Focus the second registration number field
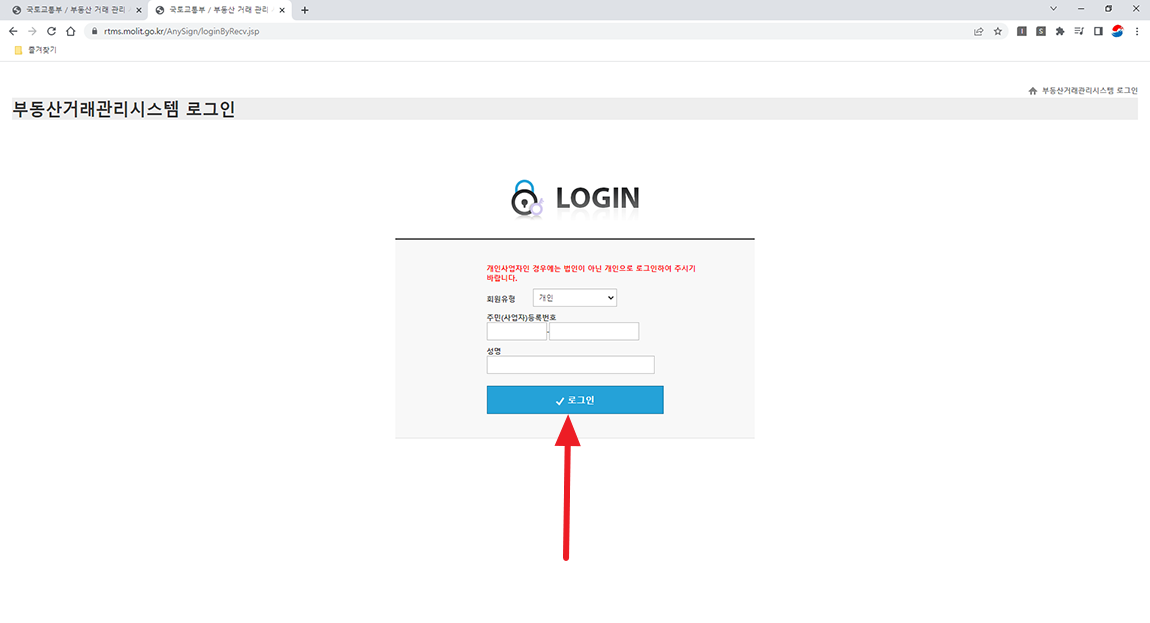Screen dimensions: 1150x623 pyautogui.click(x=594, y=331)
